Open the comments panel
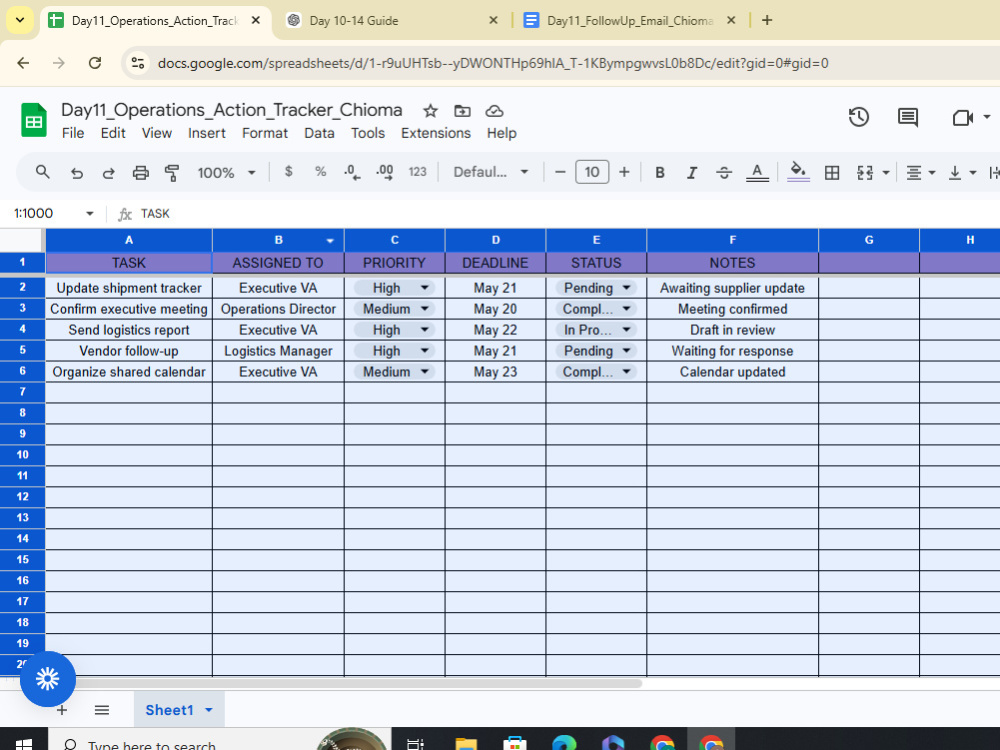Screen dimensions: 1000x750 tap(908, 117)
